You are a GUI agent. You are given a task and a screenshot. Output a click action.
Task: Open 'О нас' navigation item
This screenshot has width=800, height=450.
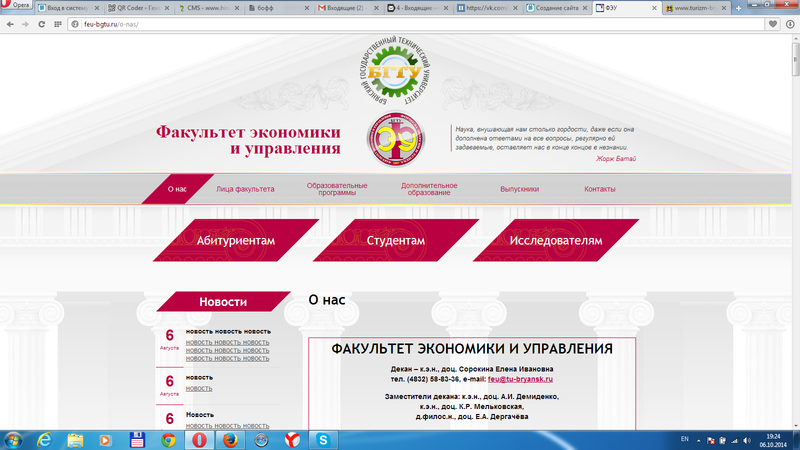(177, 189)
